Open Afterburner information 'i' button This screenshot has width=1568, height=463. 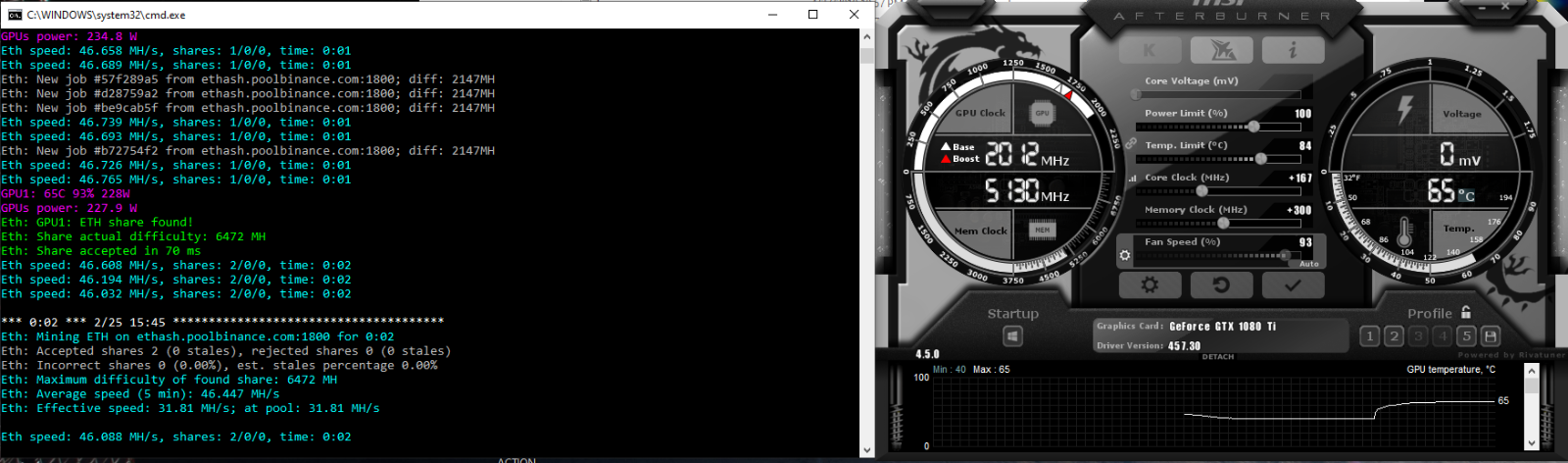point(1293,50)
